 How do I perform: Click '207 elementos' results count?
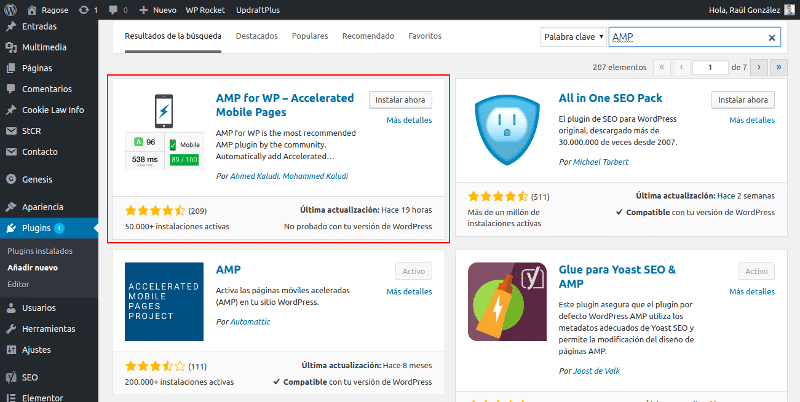619,67
